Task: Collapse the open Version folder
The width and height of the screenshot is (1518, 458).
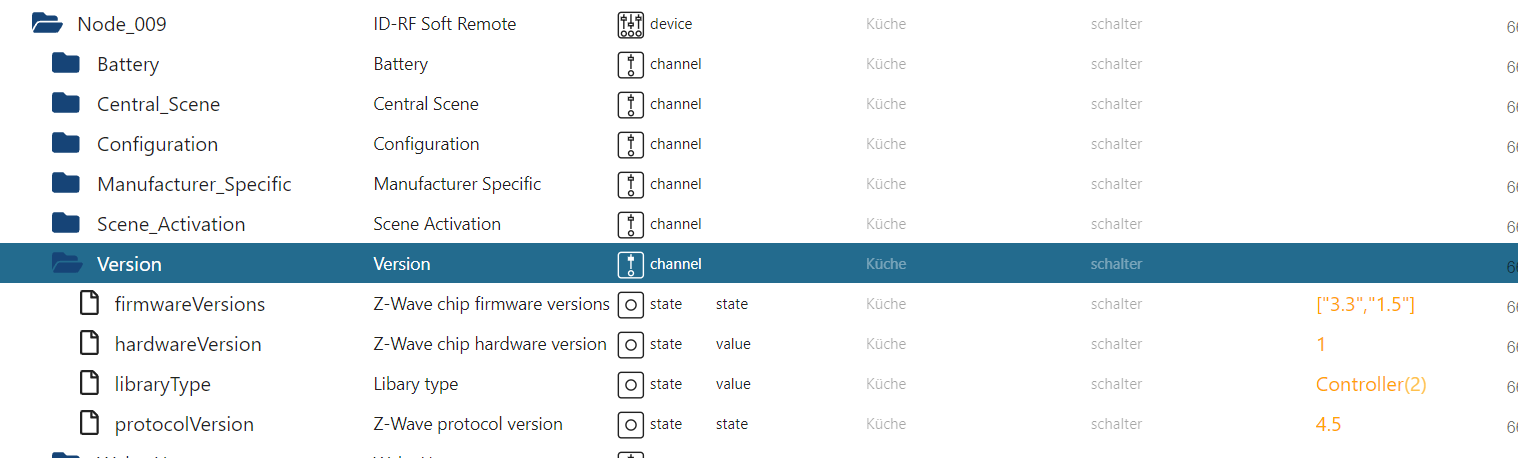Action: pyautogui.click(x=66, y=264)
